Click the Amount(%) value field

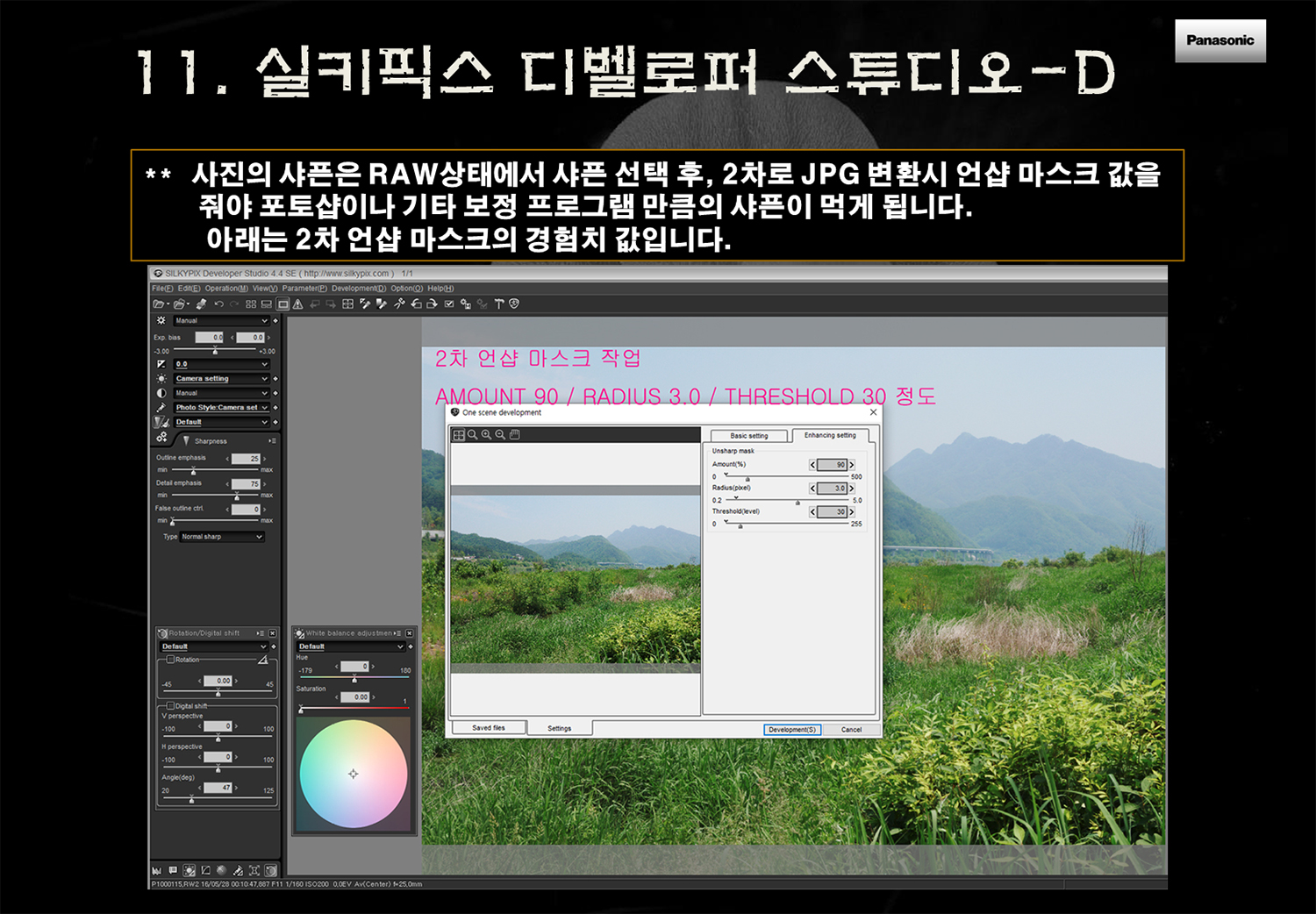(x=832, y=465)
